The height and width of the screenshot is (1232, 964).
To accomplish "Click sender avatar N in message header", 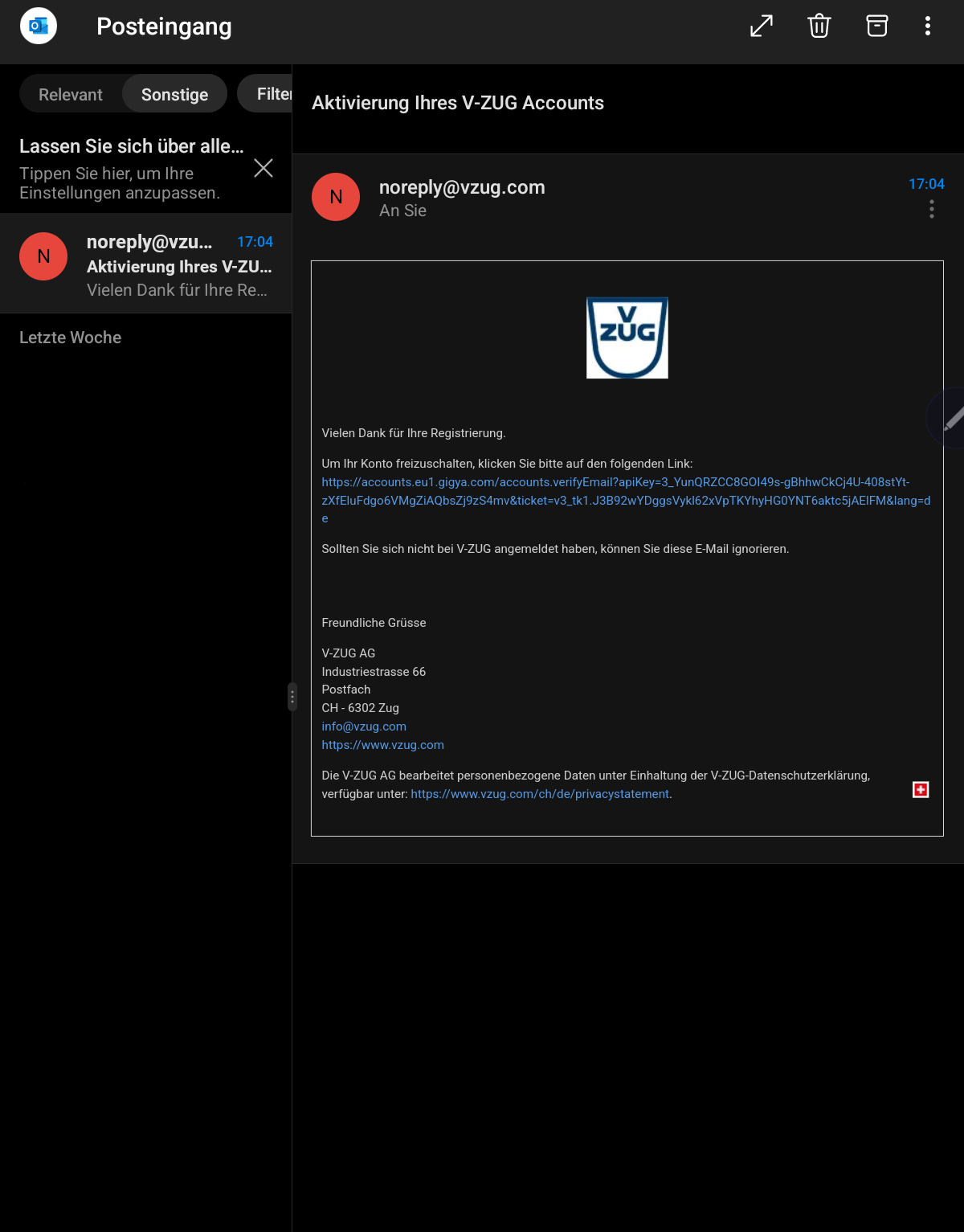I will (336, 197).
